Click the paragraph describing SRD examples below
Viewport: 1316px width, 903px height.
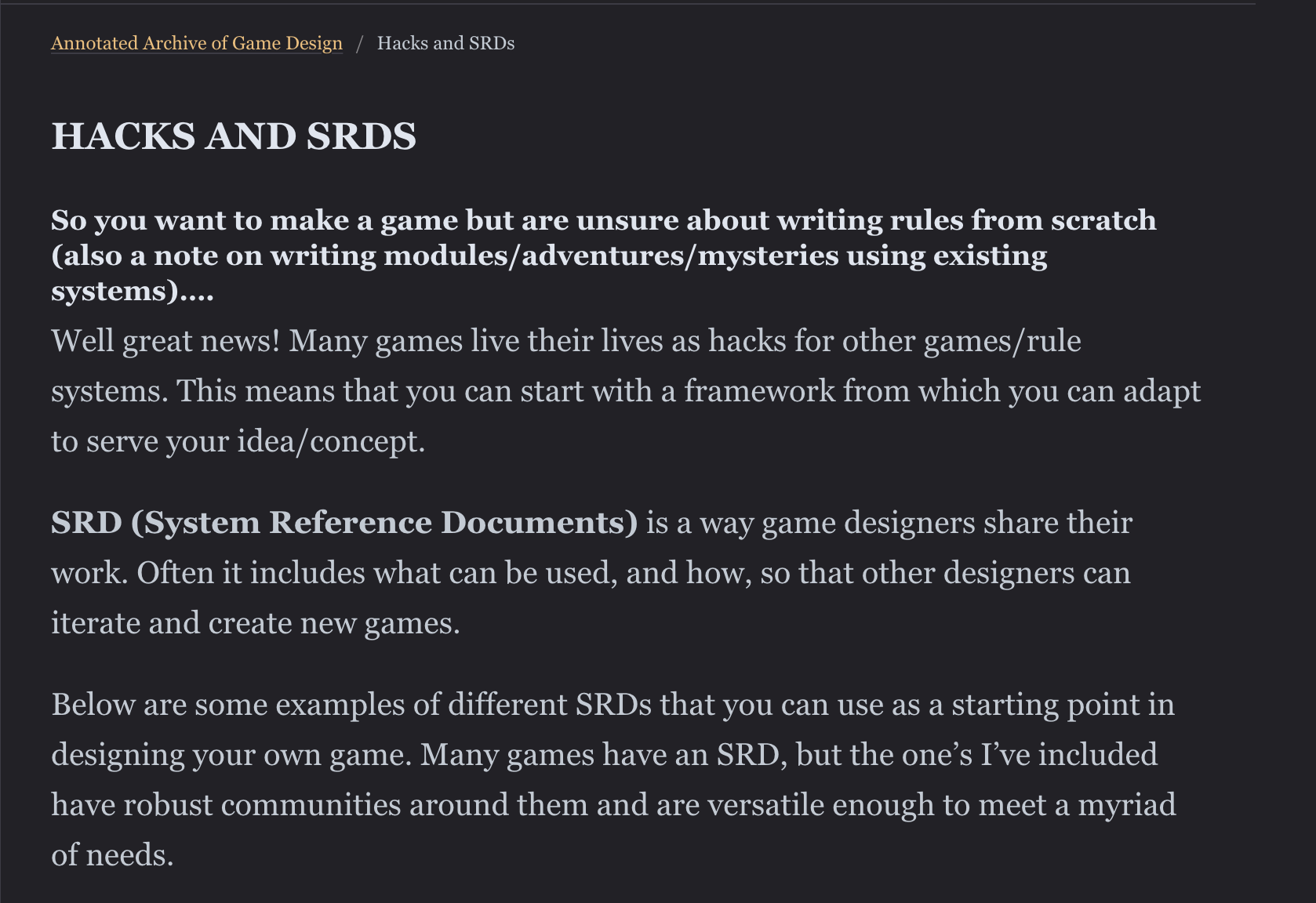pos(612,754)
